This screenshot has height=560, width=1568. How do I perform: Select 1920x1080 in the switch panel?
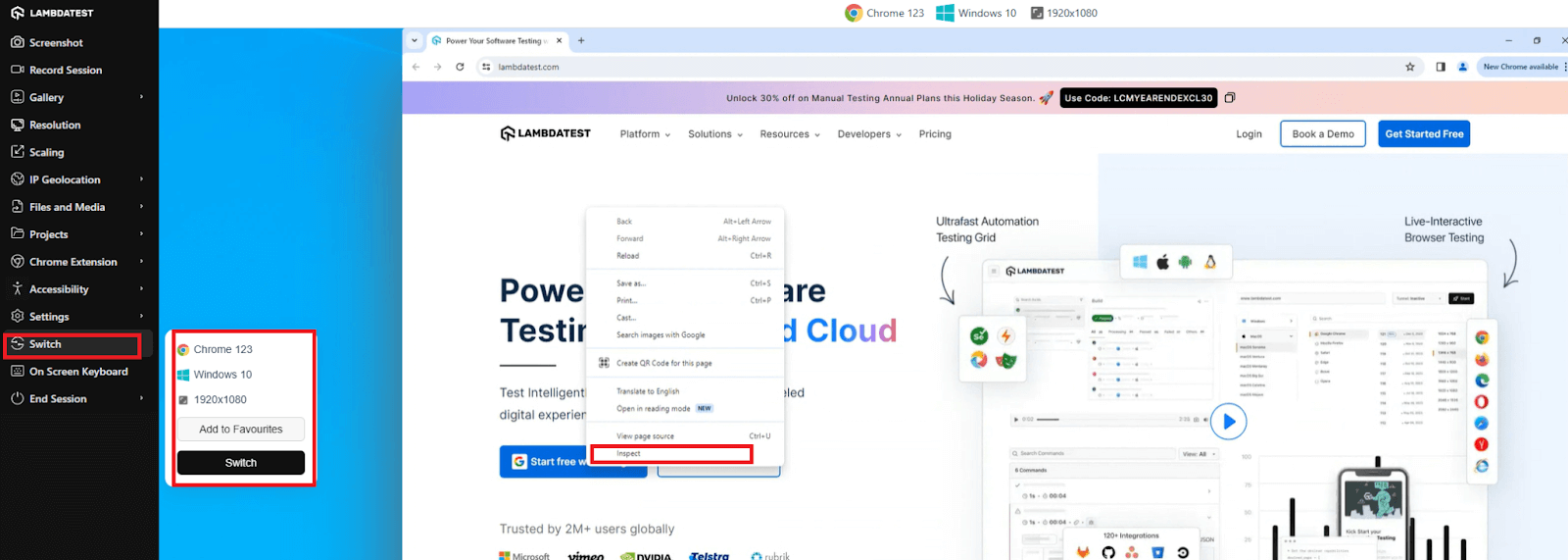214,400
